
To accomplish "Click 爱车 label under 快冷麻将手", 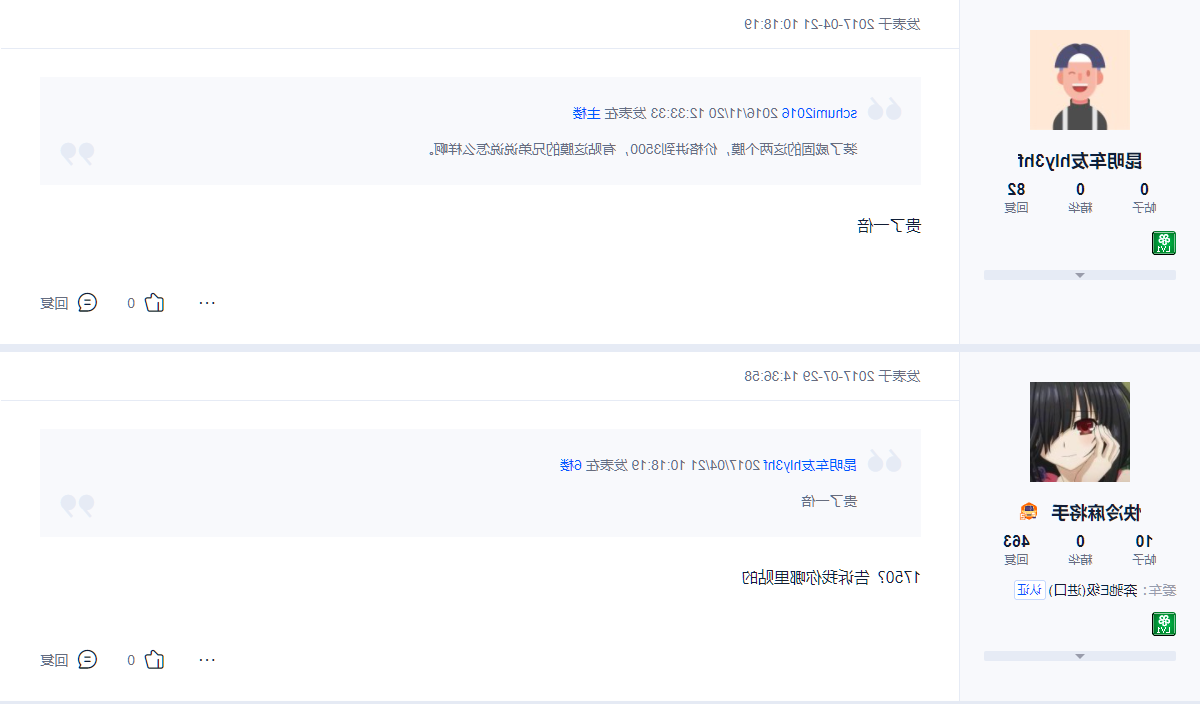I will 1160,590.
